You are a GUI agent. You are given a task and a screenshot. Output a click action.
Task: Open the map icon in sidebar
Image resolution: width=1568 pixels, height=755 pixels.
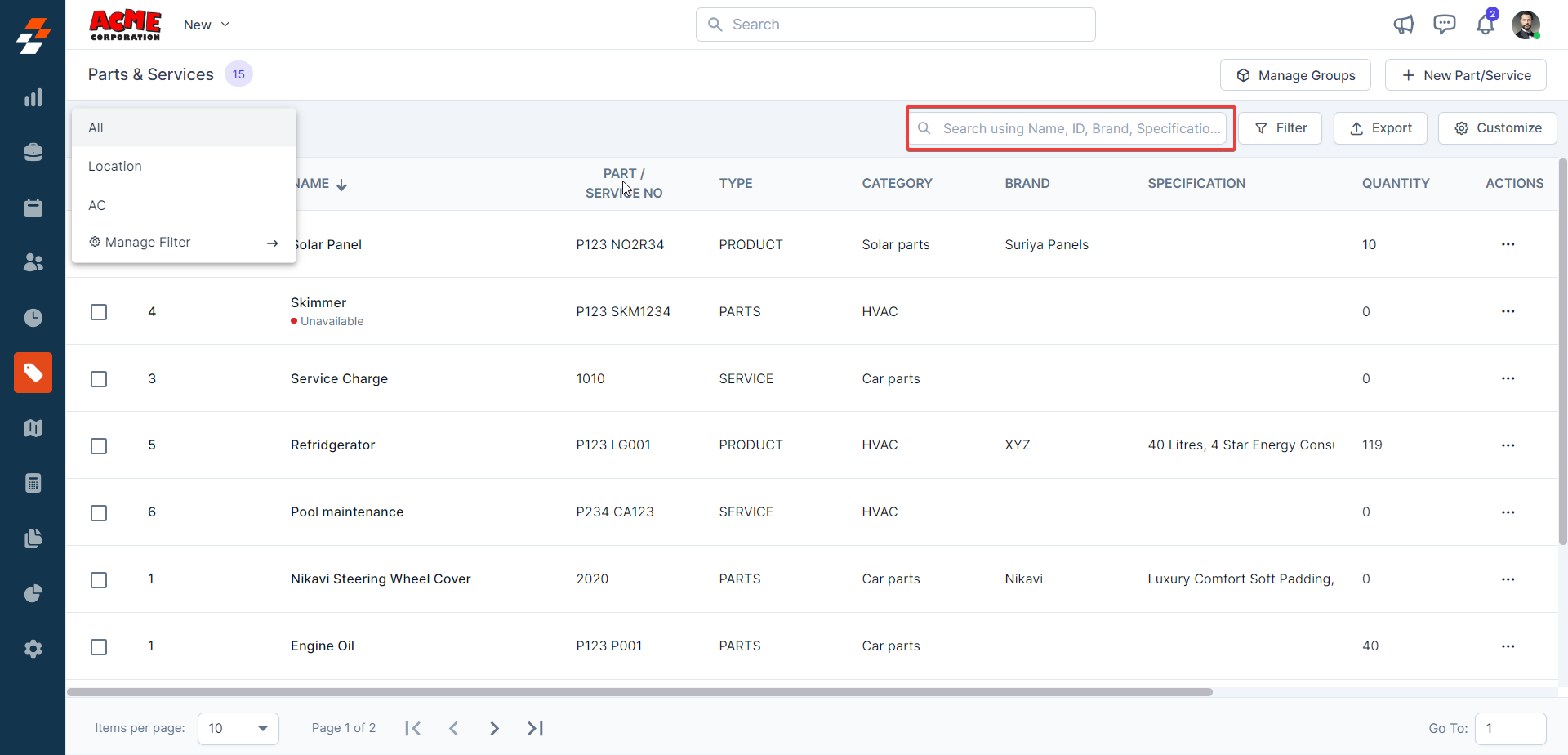tap(33, 428)
